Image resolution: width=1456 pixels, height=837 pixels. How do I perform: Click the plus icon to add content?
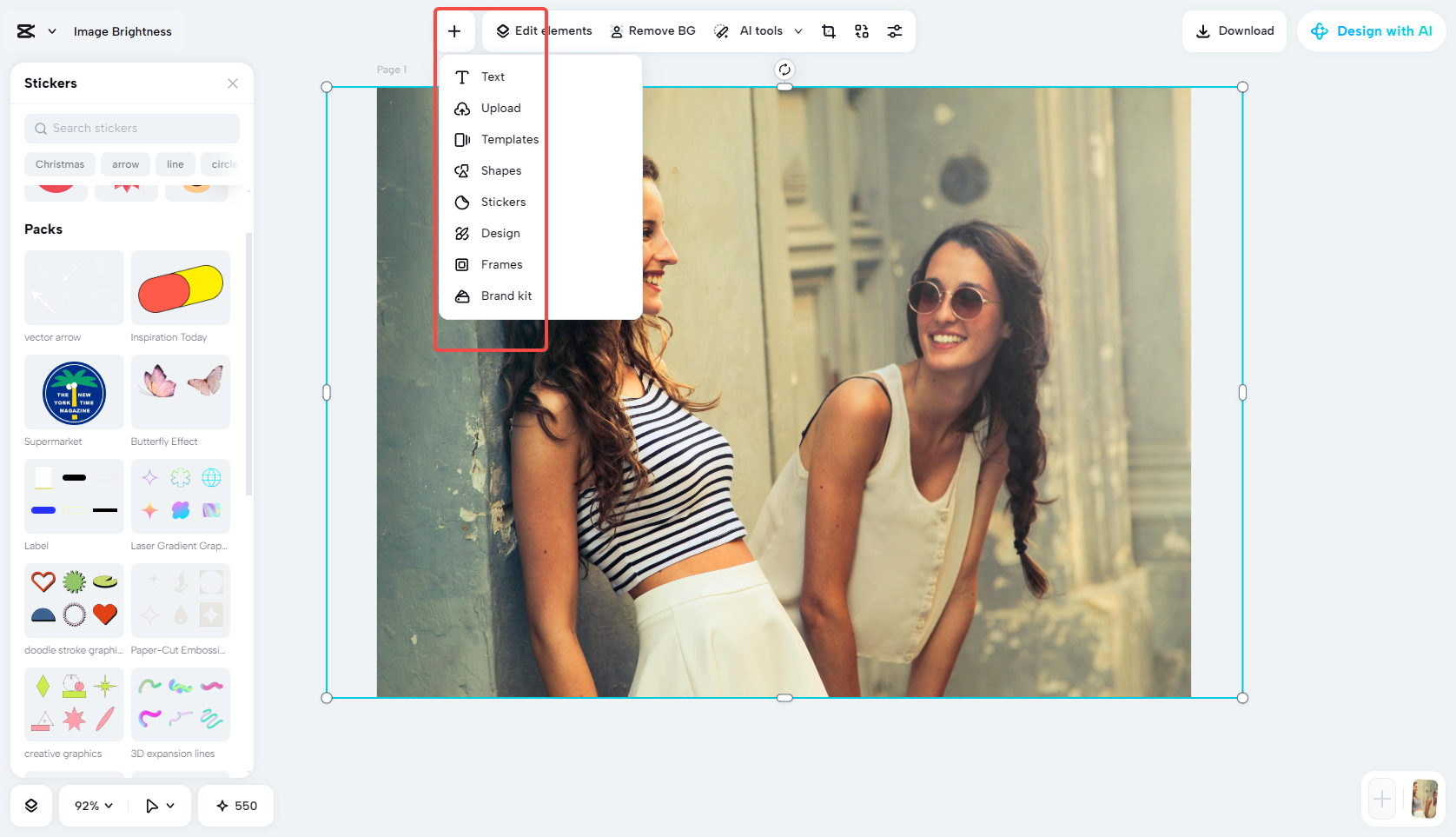click(x=454, y=30)
